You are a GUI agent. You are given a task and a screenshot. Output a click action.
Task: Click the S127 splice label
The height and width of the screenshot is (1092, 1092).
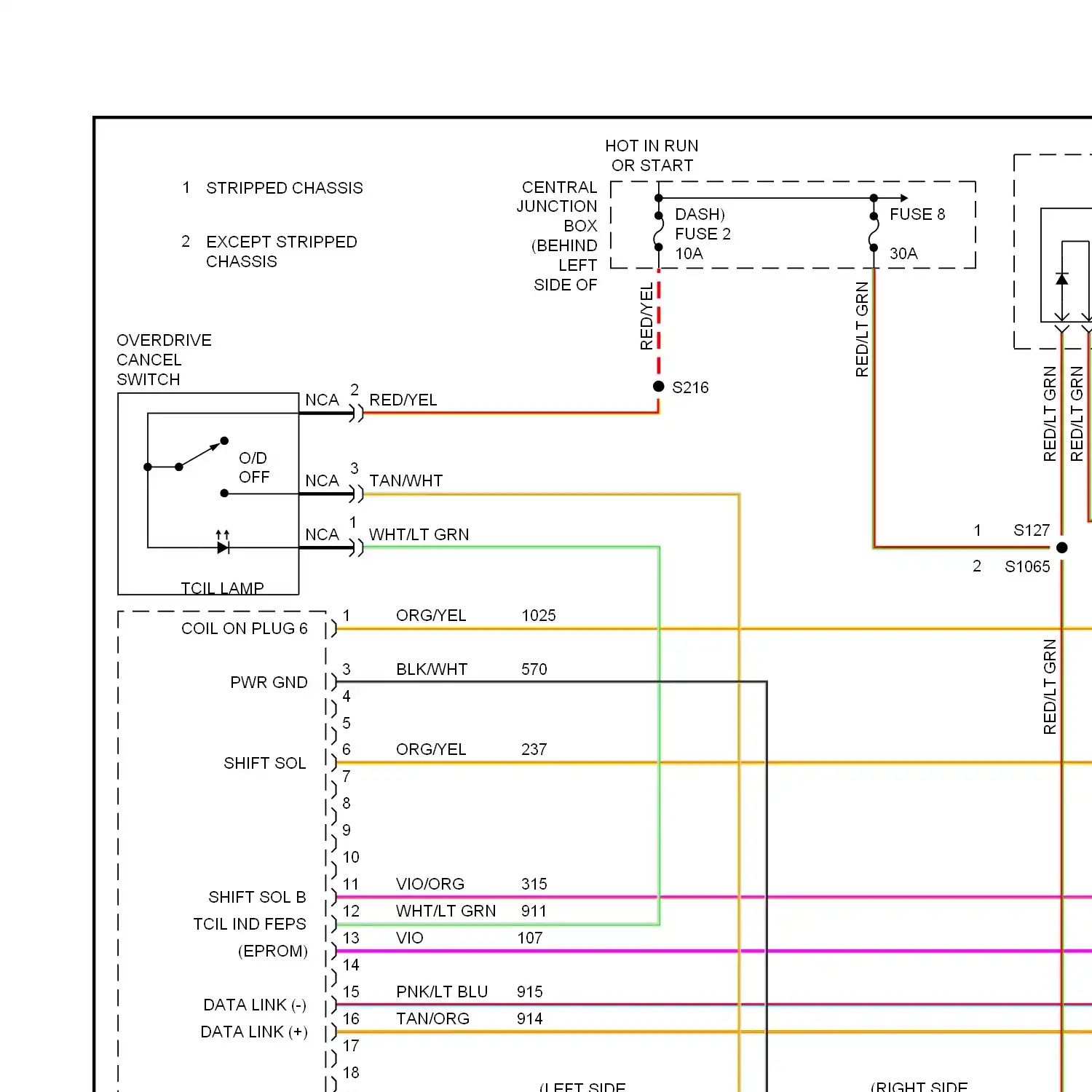tap(1032, 530)
